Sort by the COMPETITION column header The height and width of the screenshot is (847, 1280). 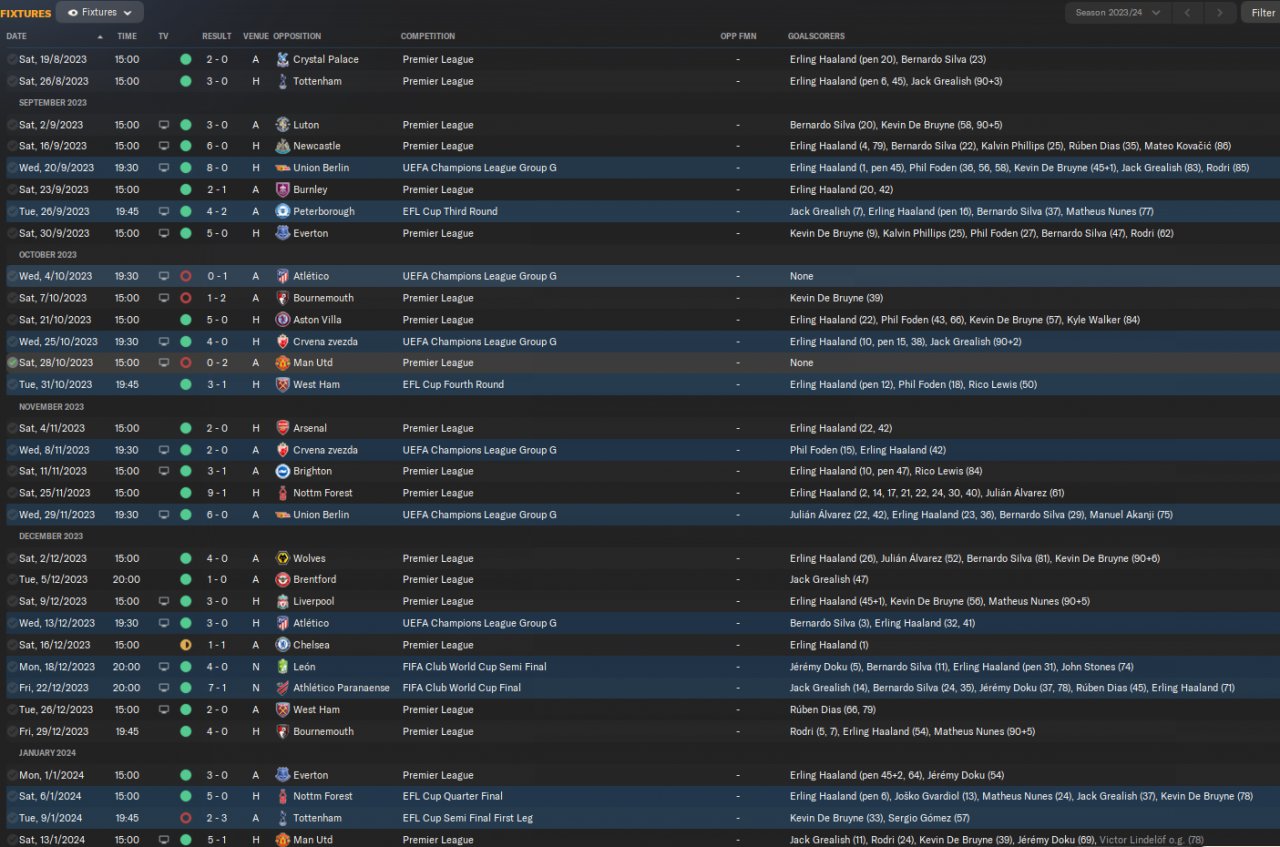coord(428,36)
